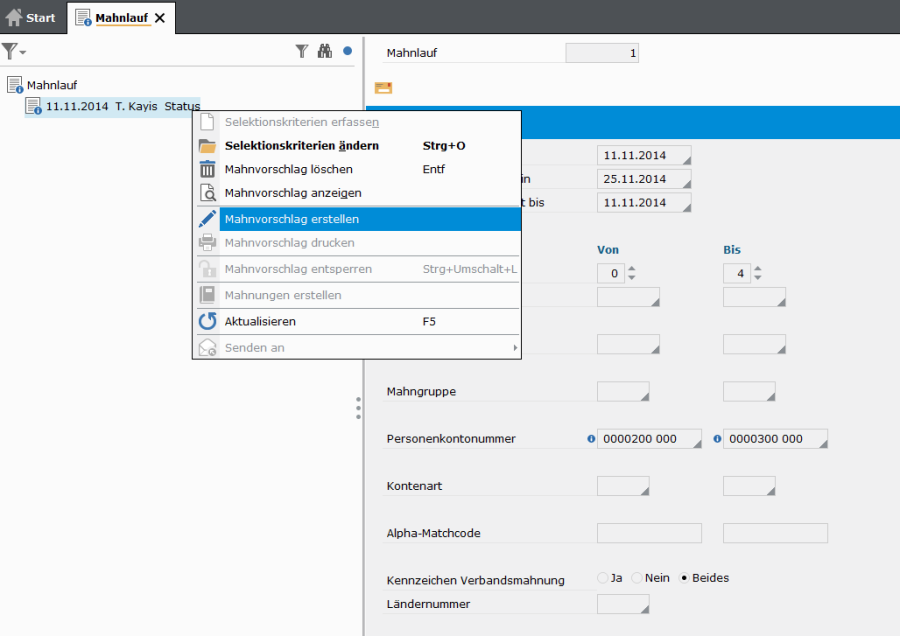
Task: Click the orange card icon below Mahnlauf
Action: (x=383, y=88)
